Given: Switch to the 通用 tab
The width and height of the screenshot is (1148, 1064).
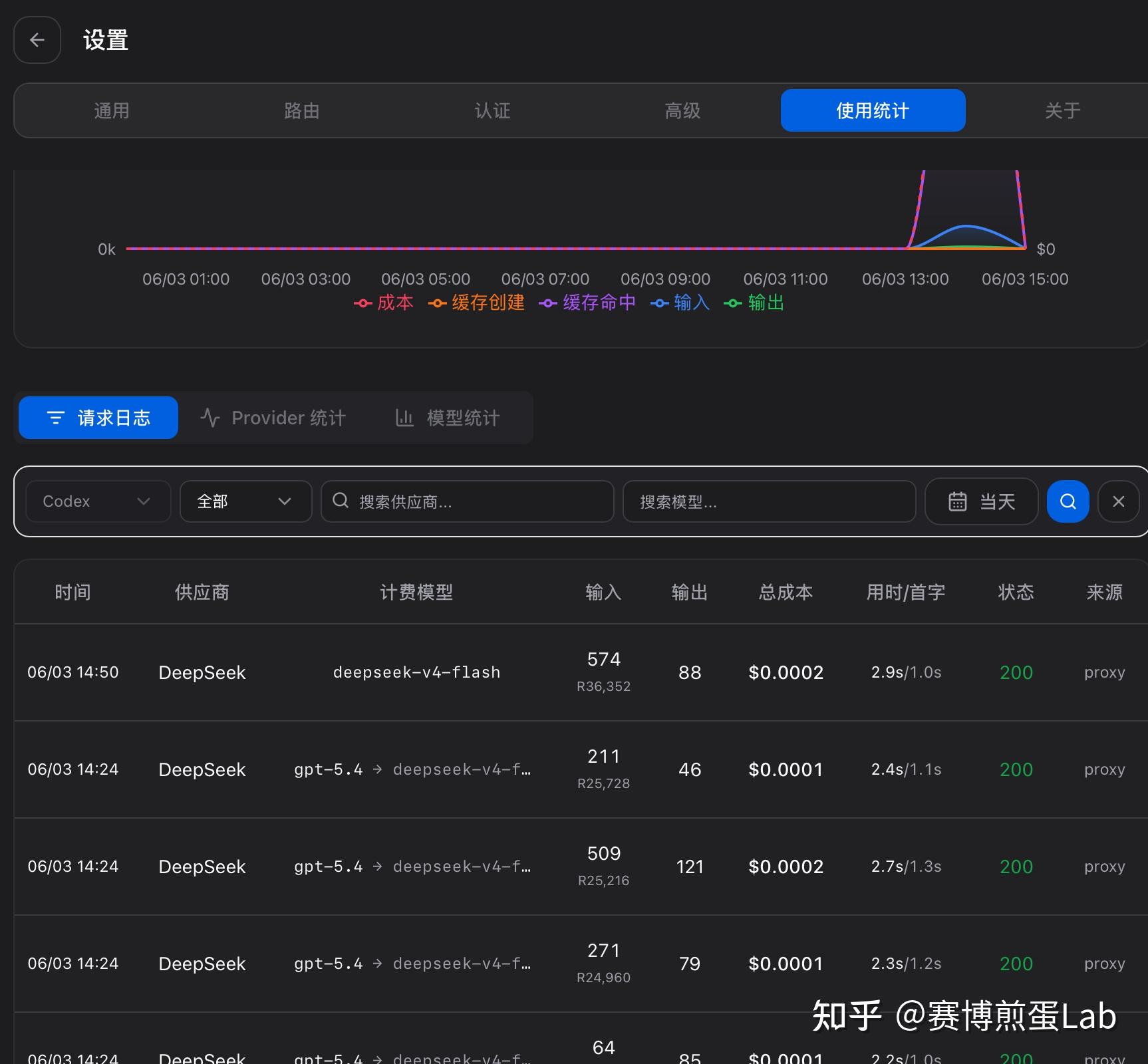Looking at the screenshot, I should (x=112, y=110).
